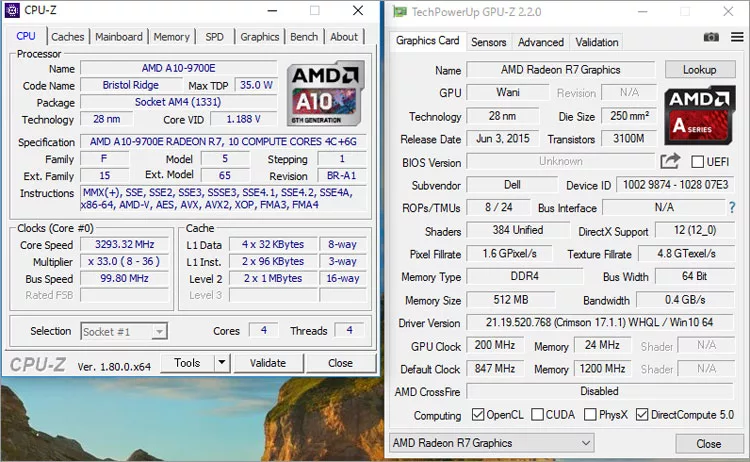Open the Sensors tab in GPU-Z
This screenshot has width=750, height=462.
(x=489, y=42)
